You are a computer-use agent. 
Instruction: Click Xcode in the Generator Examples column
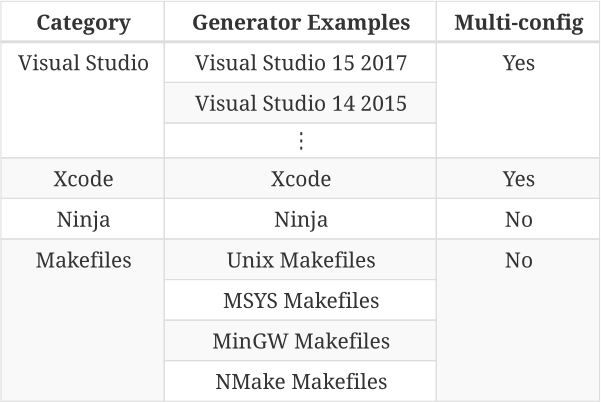[x=301, y=180]
